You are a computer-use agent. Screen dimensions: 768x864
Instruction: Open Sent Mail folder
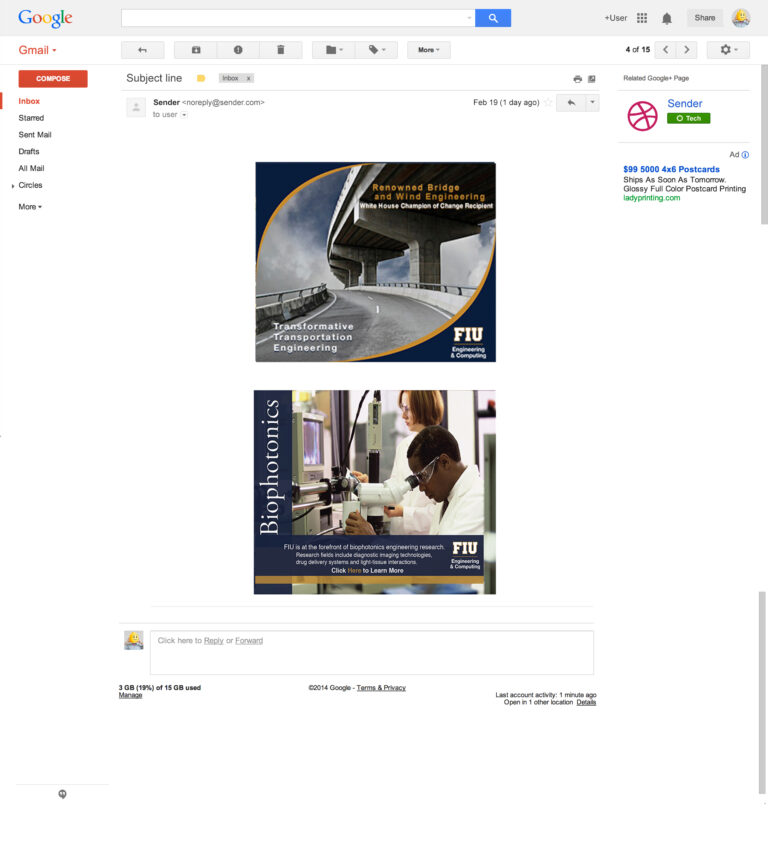coord(35,135)
